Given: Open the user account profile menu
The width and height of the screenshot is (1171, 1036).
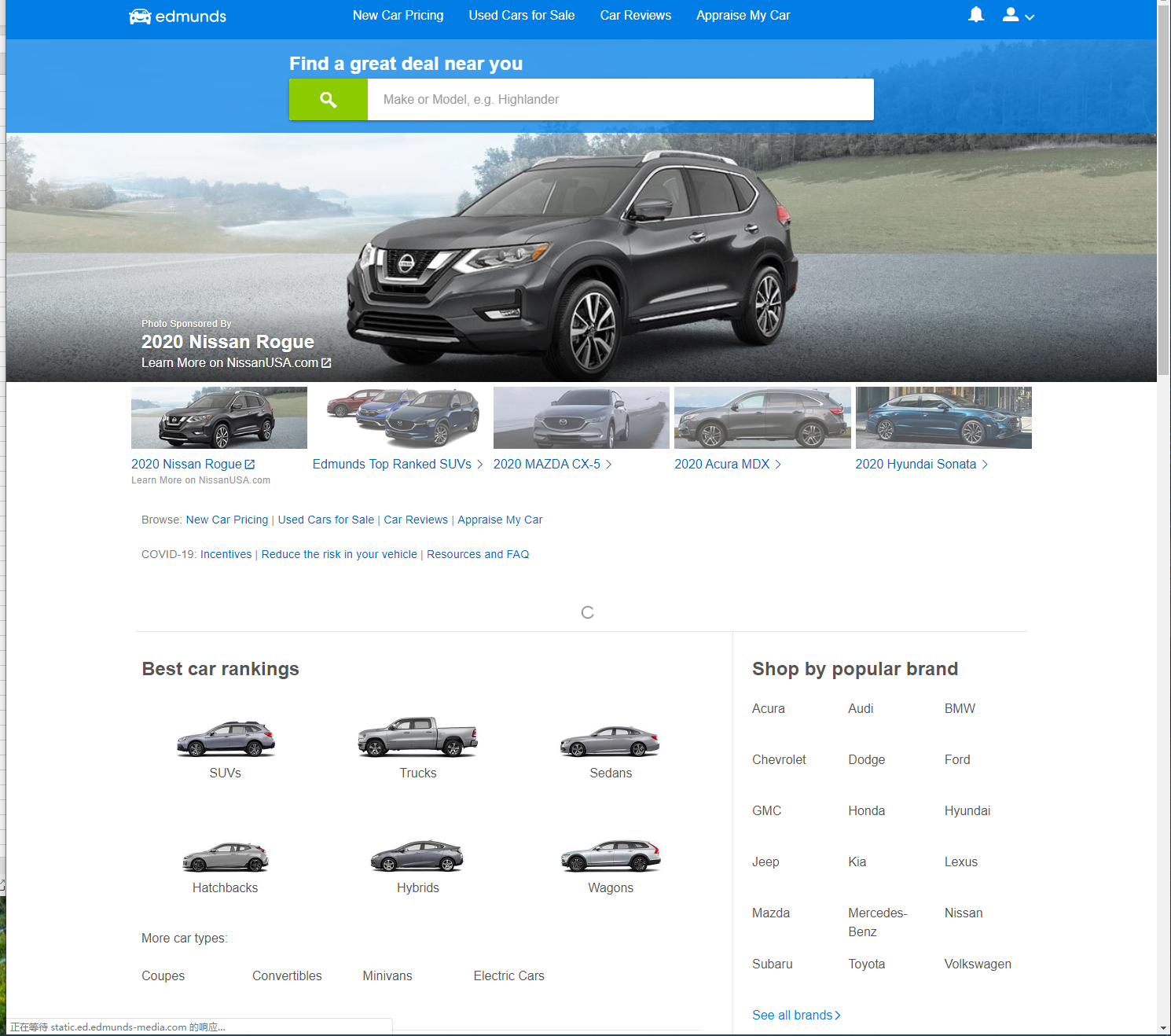Looking at the screenshot, I should pos(1019,15).
